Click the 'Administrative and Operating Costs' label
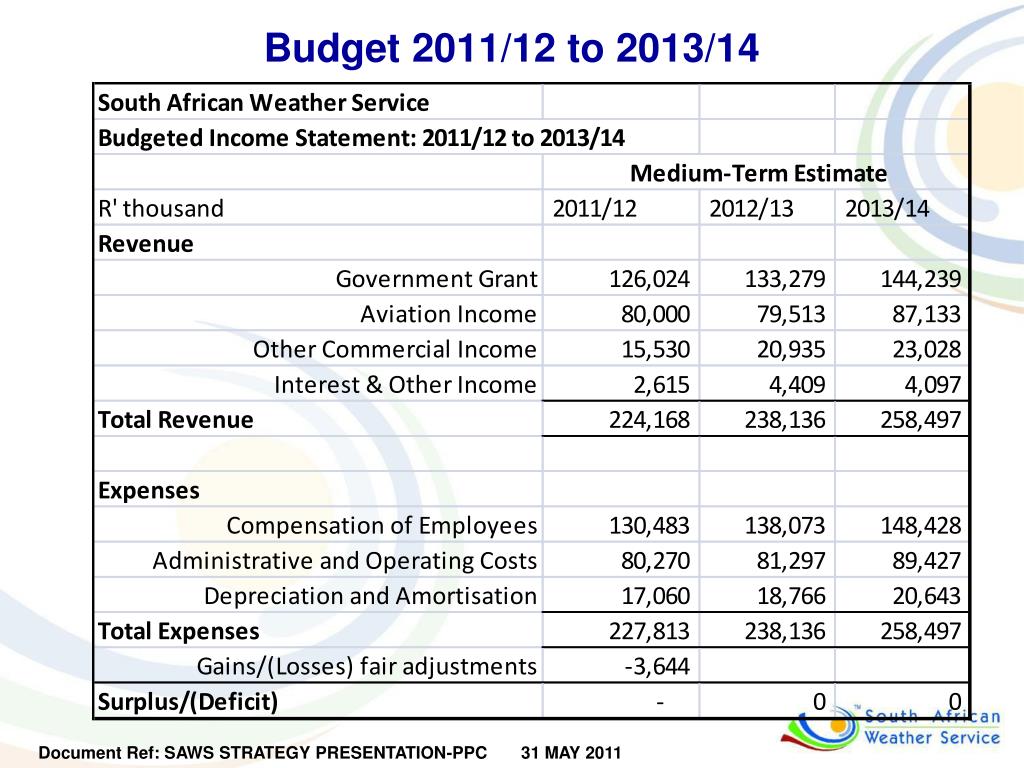Viewport: 1024px width, 768px height. click(344, 561)
